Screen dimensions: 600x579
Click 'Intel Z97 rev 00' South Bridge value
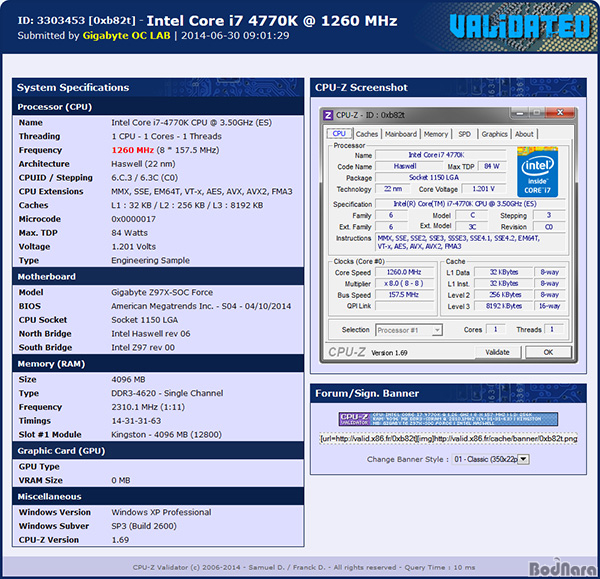(143, 347)
